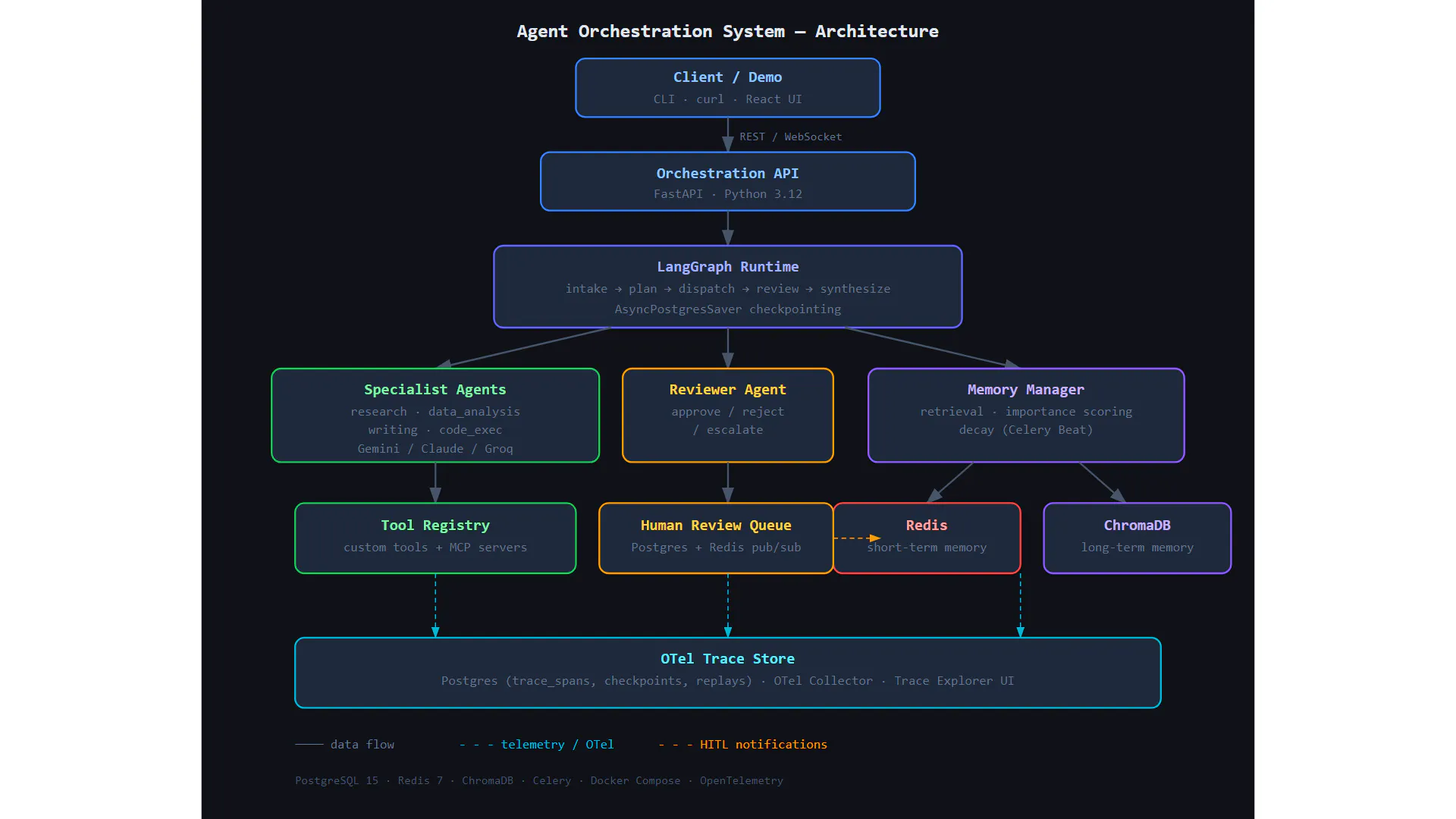Click 'short-term memory' label
Viewport: 1456px width, 819px height.
point(926,548)
